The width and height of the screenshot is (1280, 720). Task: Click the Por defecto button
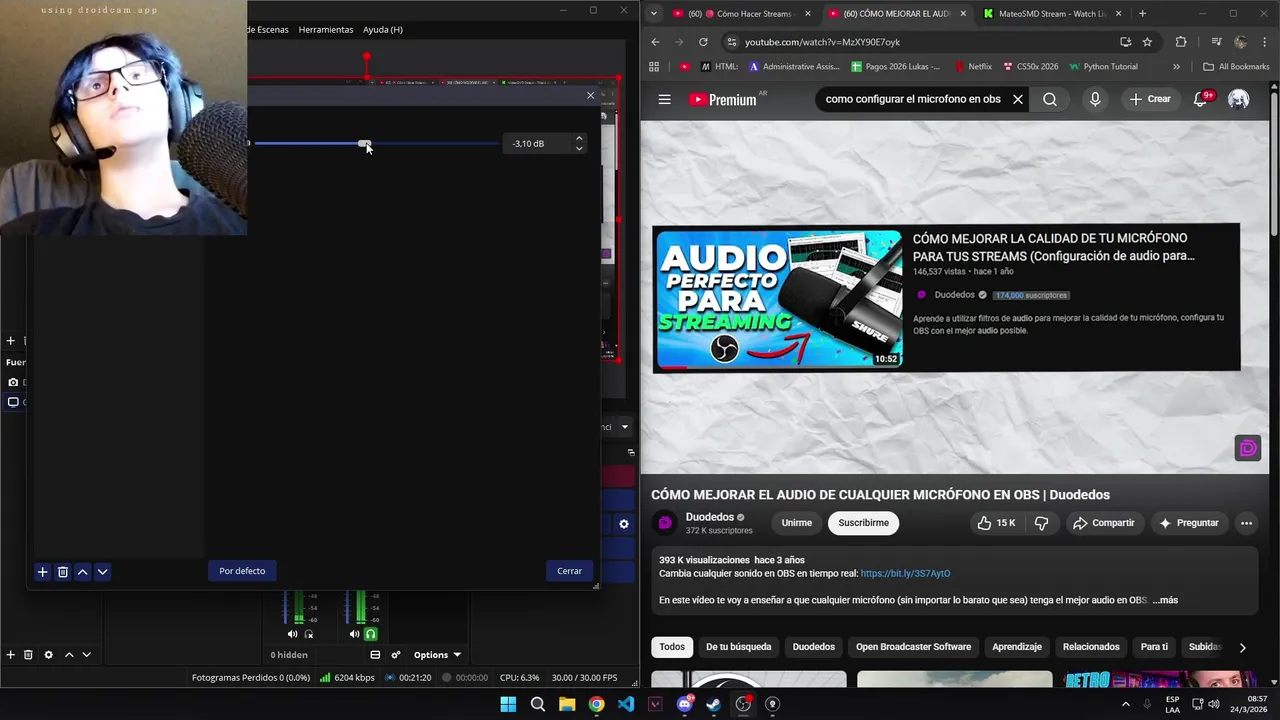[242, 571]
